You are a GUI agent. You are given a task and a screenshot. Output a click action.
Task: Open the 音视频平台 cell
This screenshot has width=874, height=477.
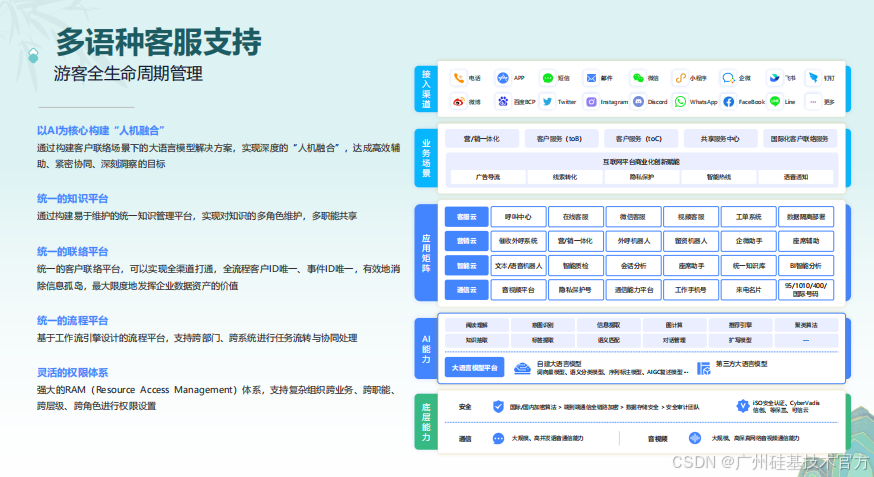click(x=518, y=290)
